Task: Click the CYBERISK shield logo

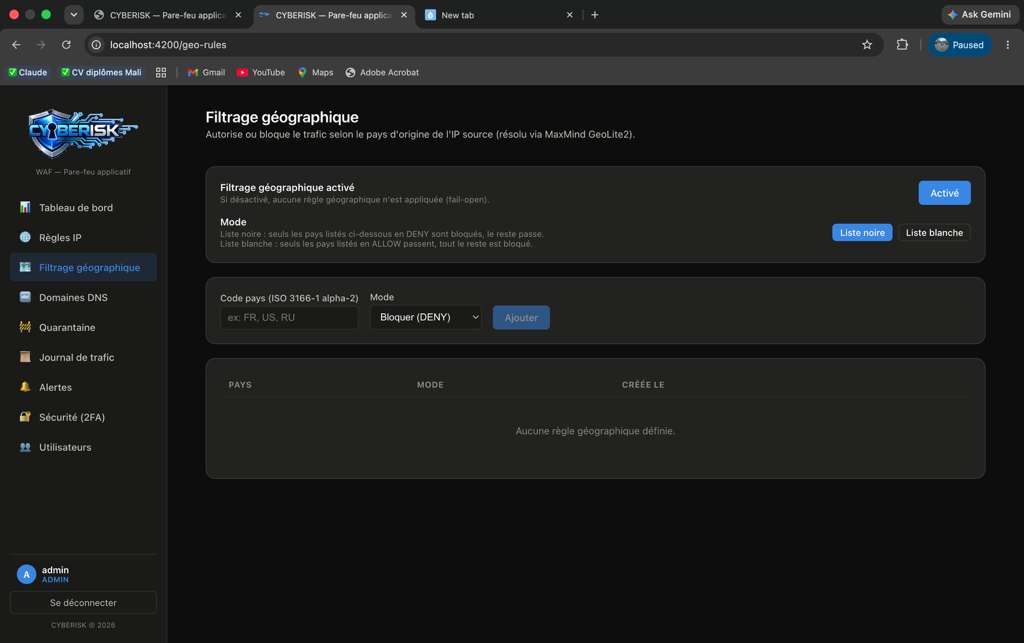Action: [x=83, y=133]
